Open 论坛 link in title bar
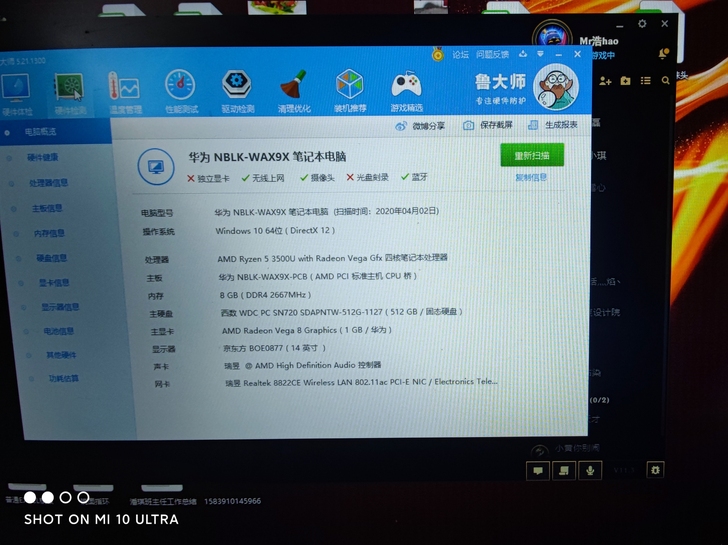This screenshot has height=545, width=728. coord(460,54)
